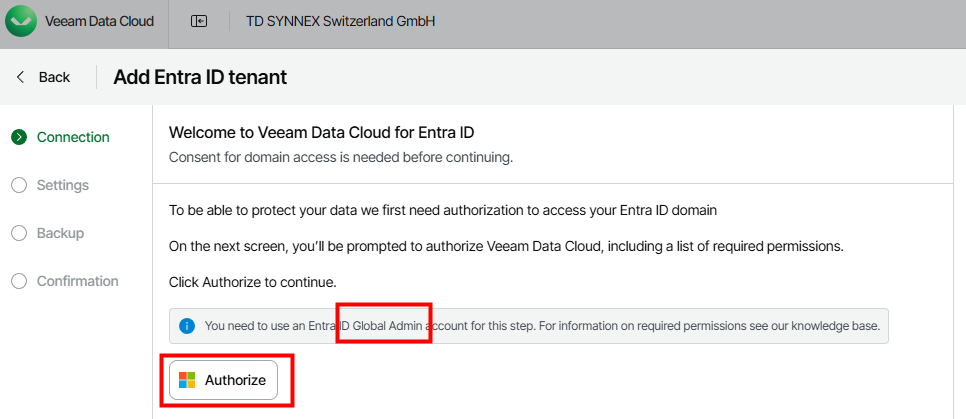This screenshot has height=419, width=966.
Task: Switch to the Backup wizard step label
Action: coord(60,233)
